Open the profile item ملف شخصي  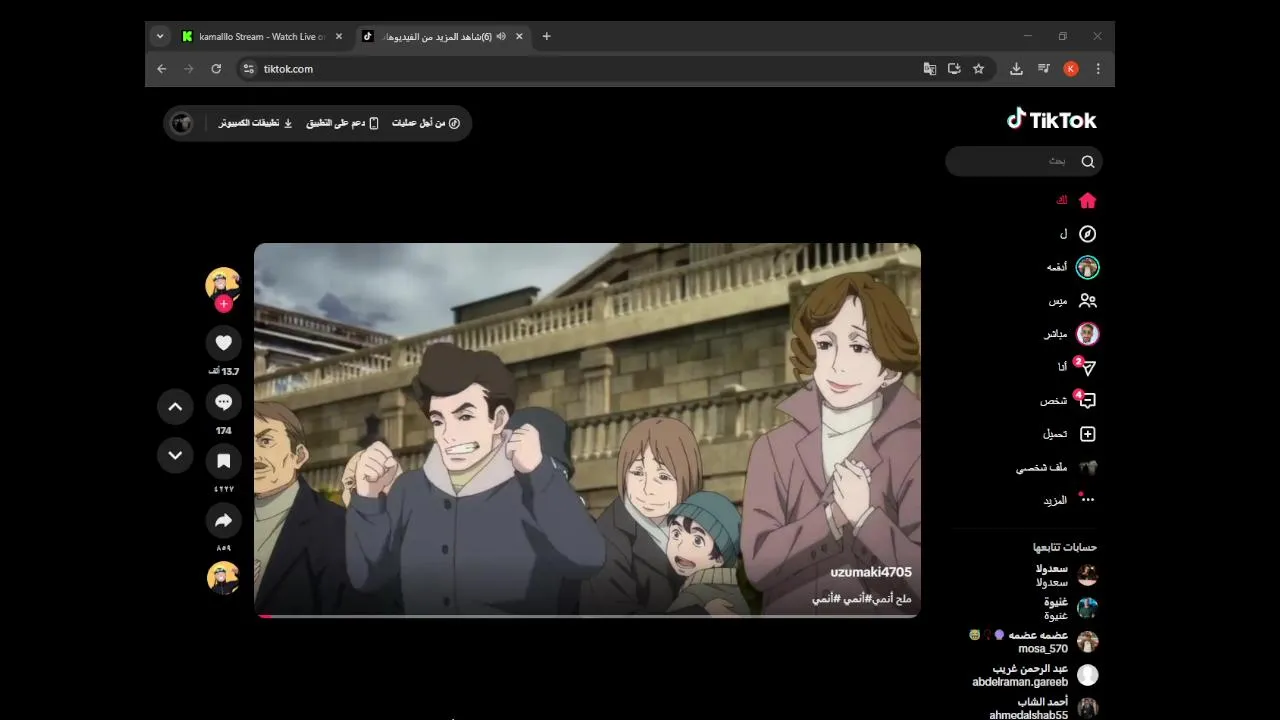[1058, 467]
